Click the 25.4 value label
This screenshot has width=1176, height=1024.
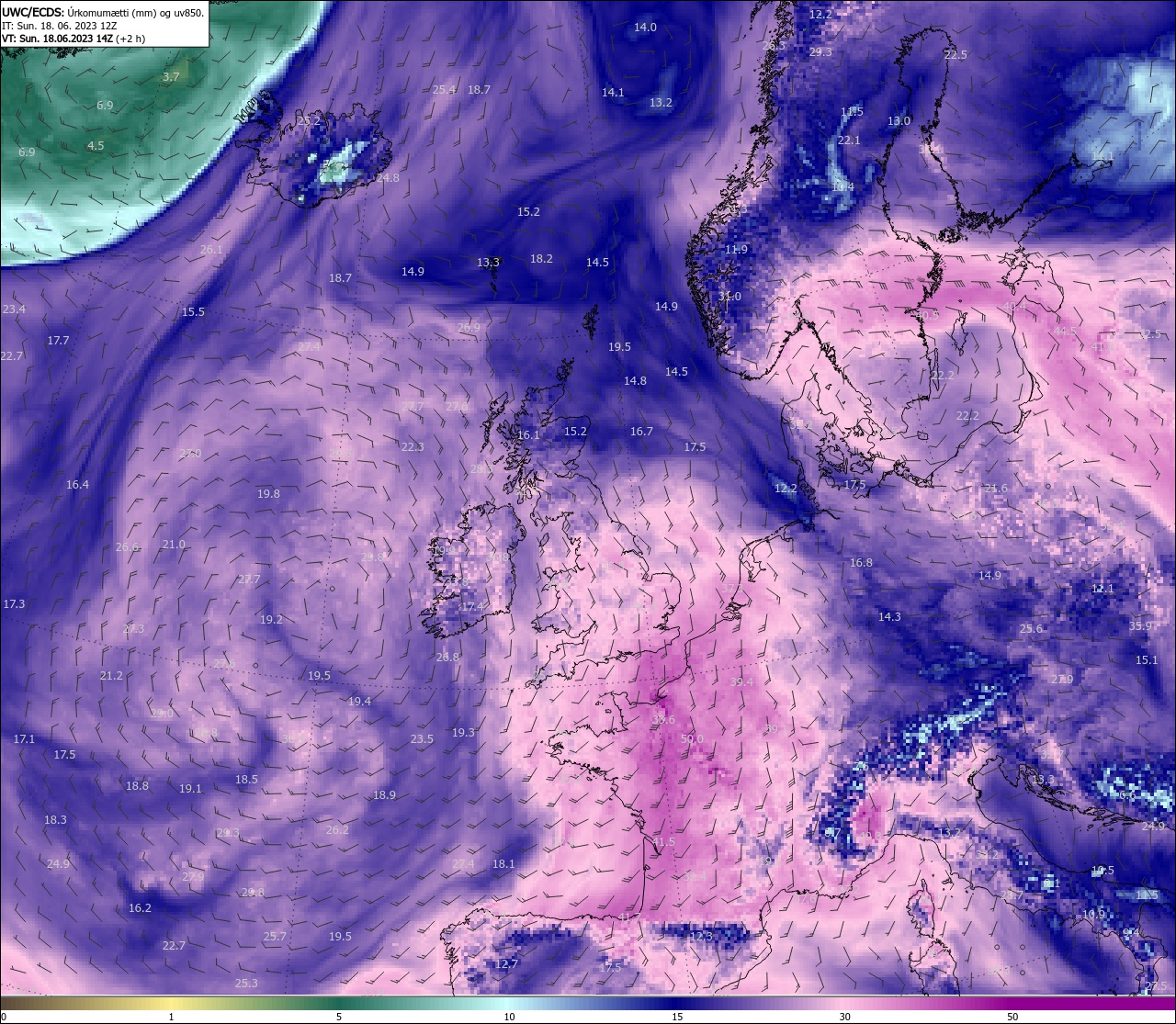(x=444, y=90)
